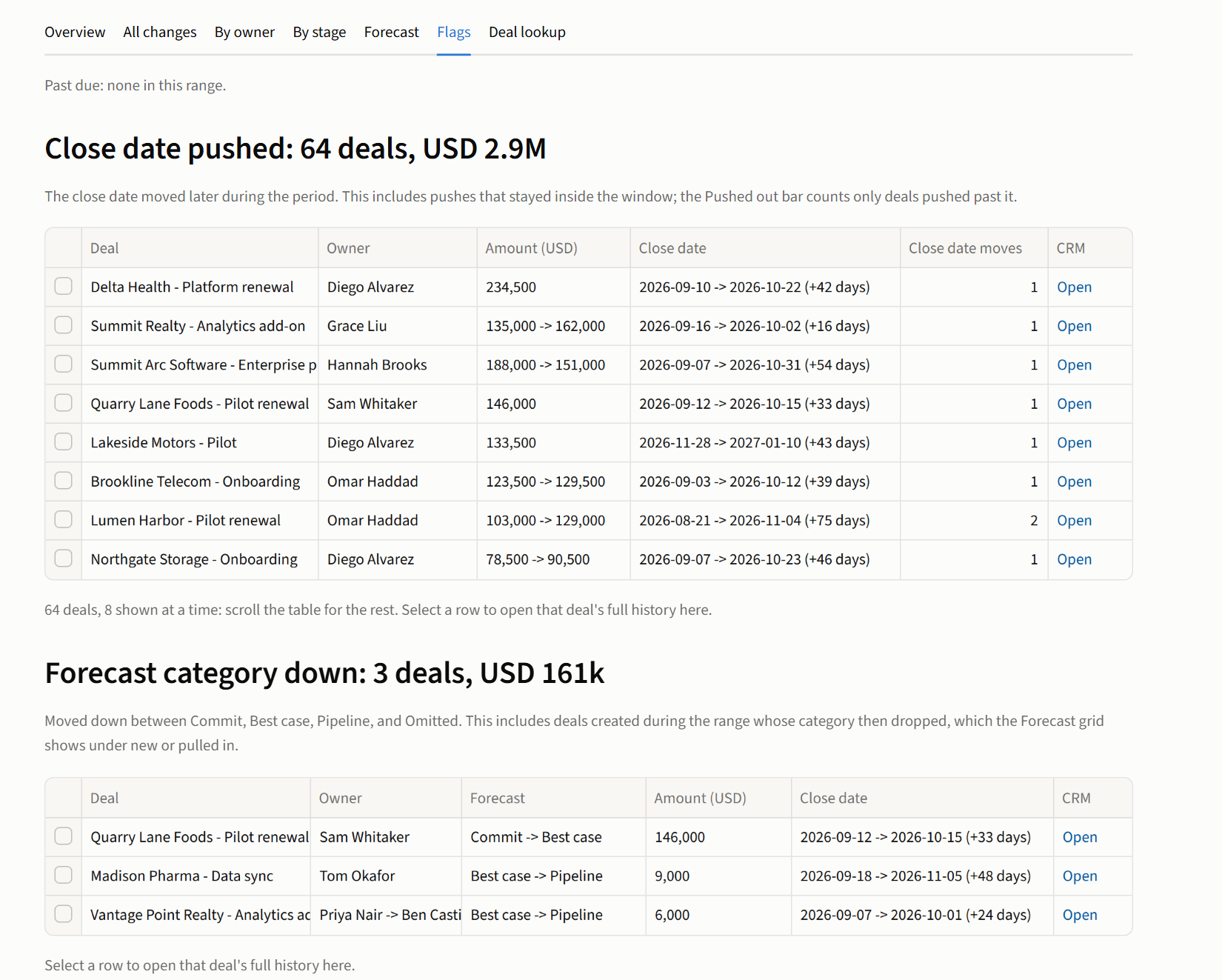Tick the Brookline Telecom - Onboarding checkbox
This screenshot has width=1222, height=980.
(64, 481)
